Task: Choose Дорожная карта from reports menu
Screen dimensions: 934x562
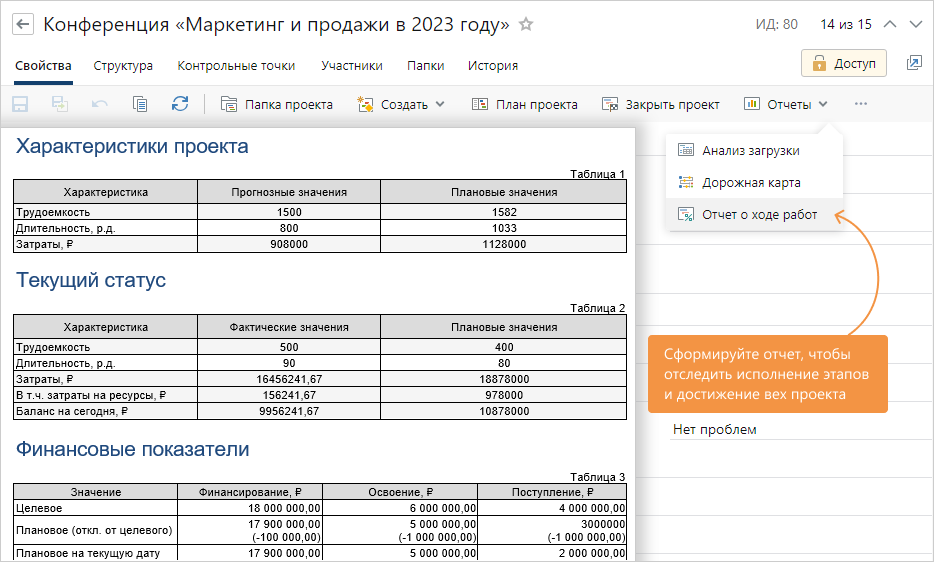Action: coord(751,183)
